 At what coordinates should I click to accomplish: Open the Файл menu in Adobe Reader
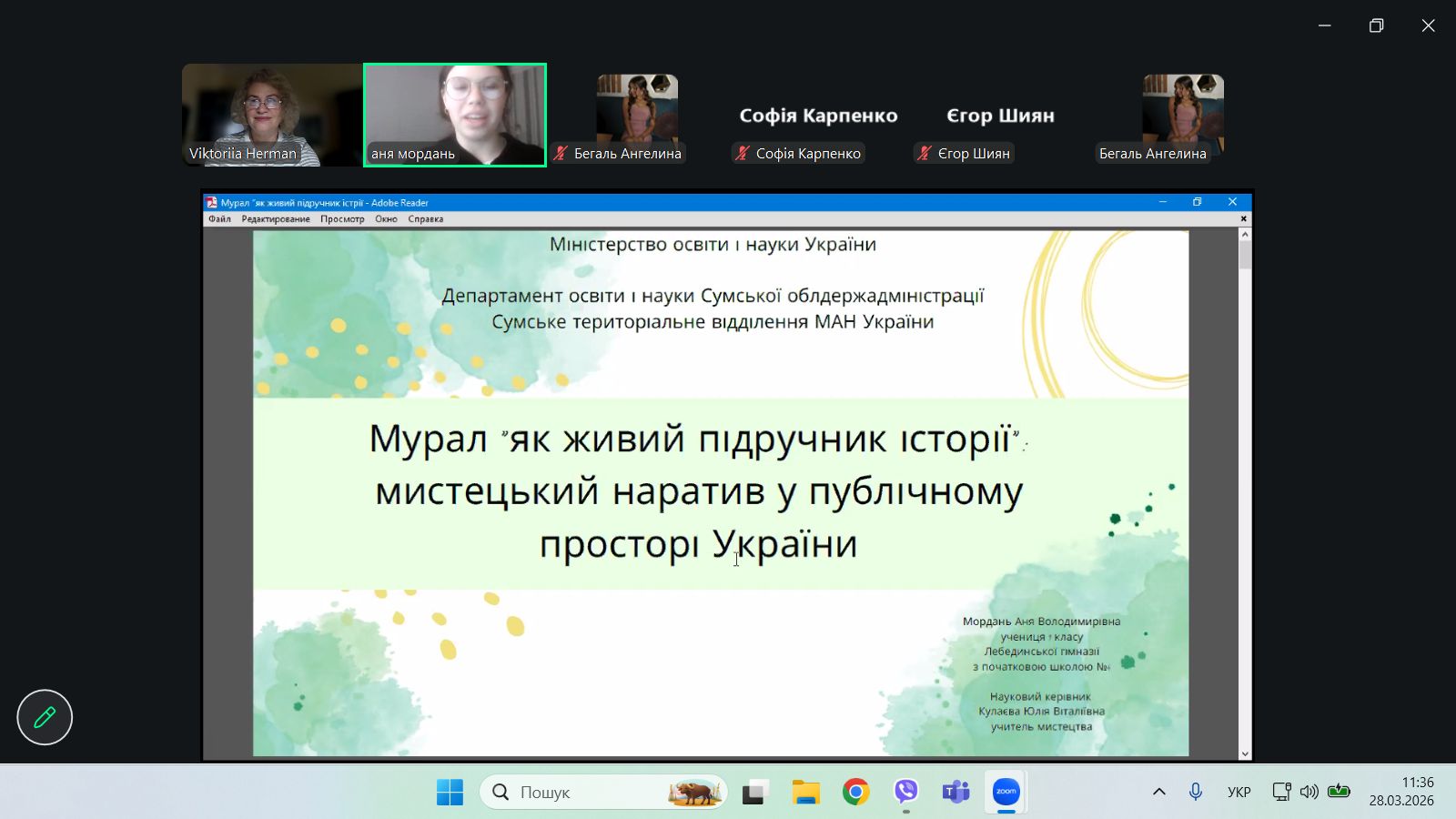[219, 219]
